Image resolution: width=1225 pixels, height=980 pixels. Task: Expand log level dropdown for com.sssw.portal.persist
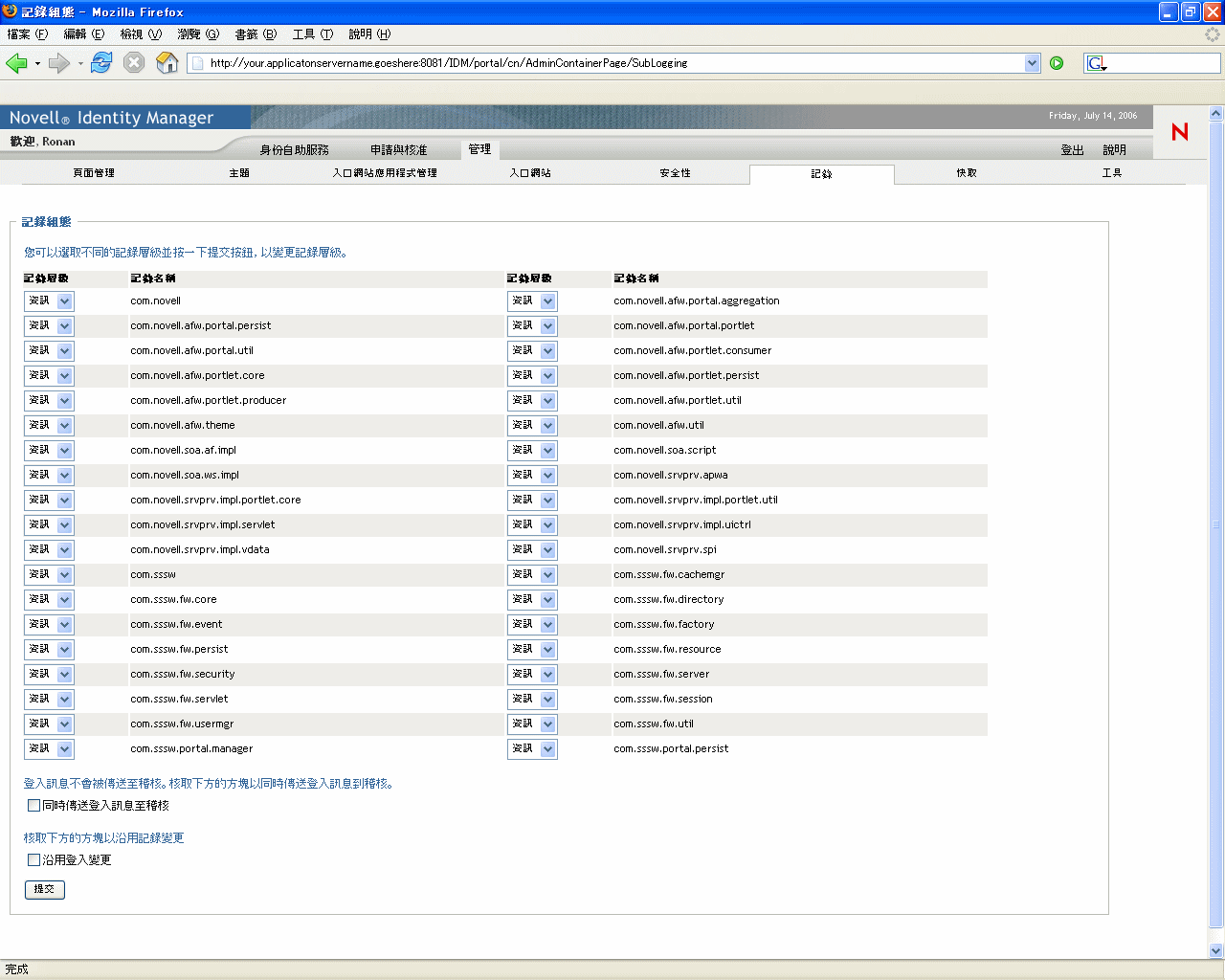532,749
